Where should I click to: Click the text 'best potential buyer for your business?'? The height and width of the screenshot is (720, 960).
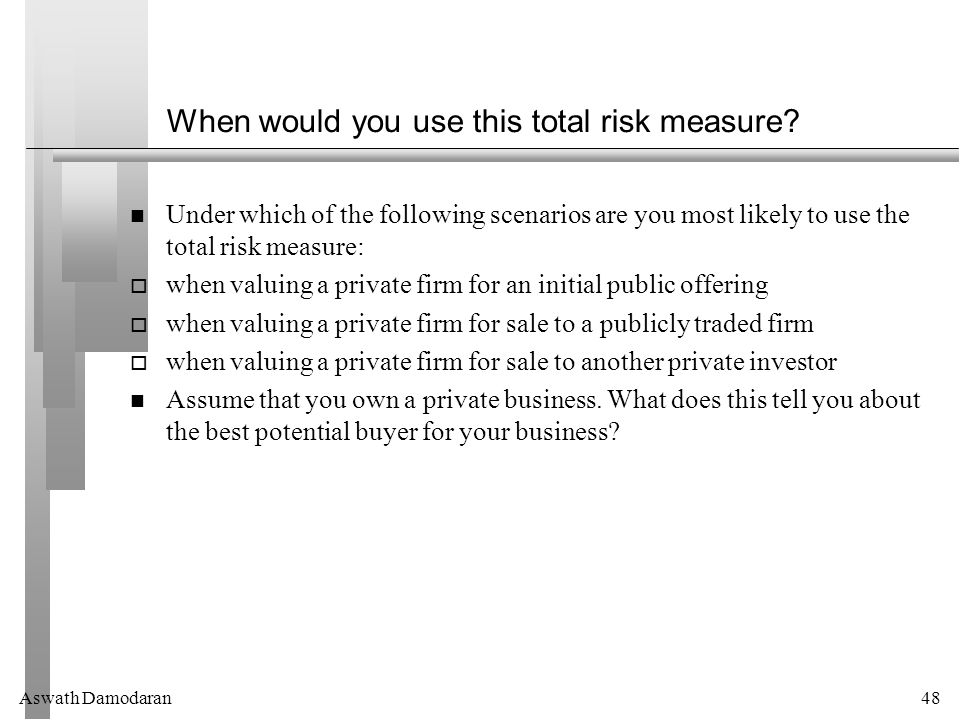(x=412, y=432)
